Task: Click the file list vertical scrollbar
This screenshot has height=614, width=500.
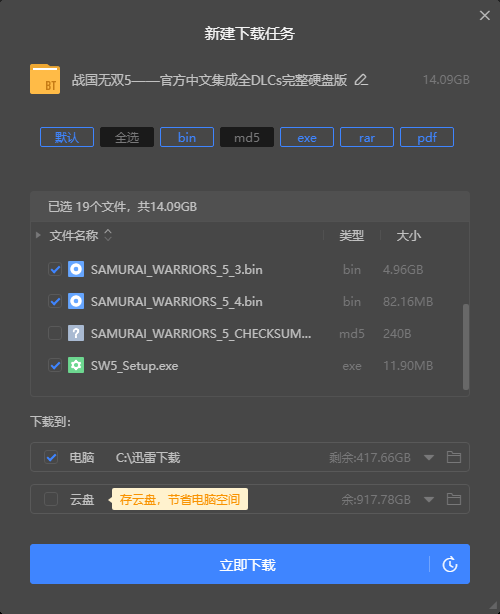Action: click(466, 347)
